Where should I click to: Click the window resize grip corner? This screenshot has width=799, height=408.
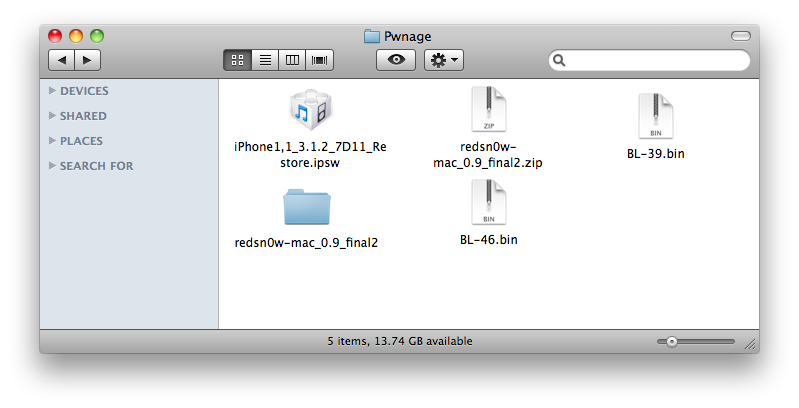click(x=750, y=344)
